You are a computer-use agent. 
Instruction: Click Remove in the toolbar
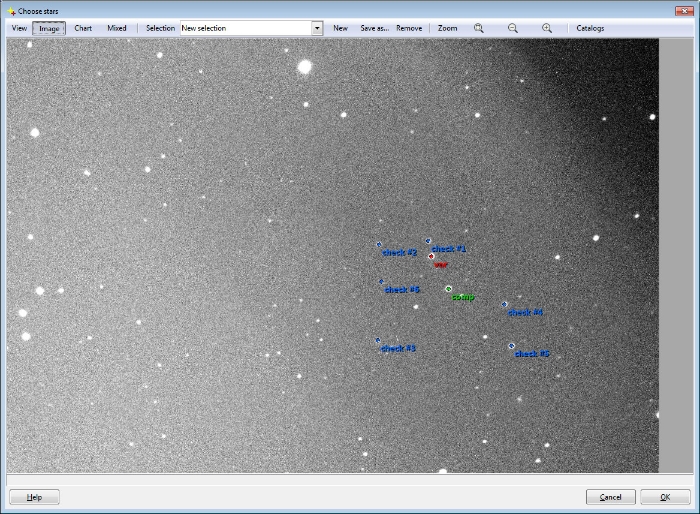[409, 28]
